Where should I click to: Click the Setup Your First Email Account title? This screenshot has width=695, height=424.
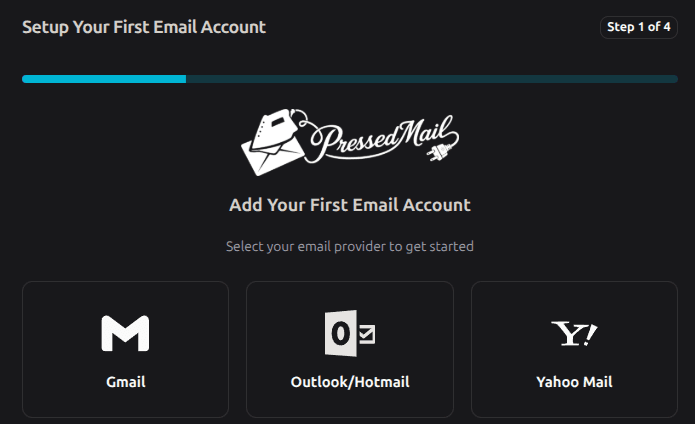144,27
